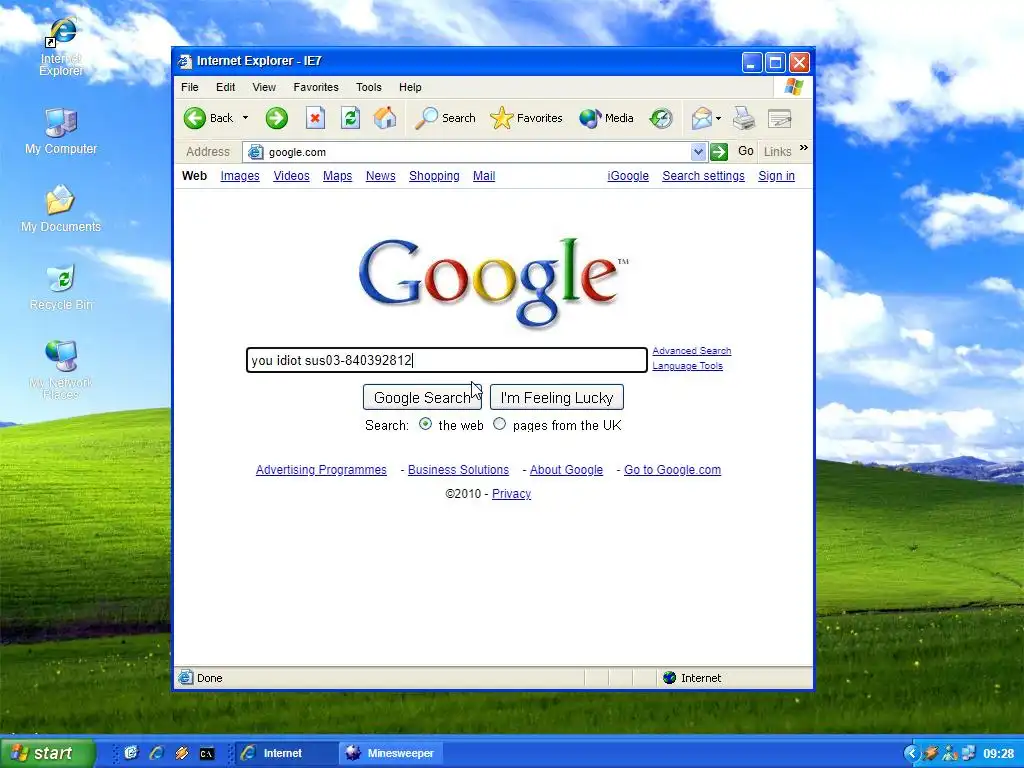
Task: Click the page icon beside google.com address
Action: click(256, 152)
